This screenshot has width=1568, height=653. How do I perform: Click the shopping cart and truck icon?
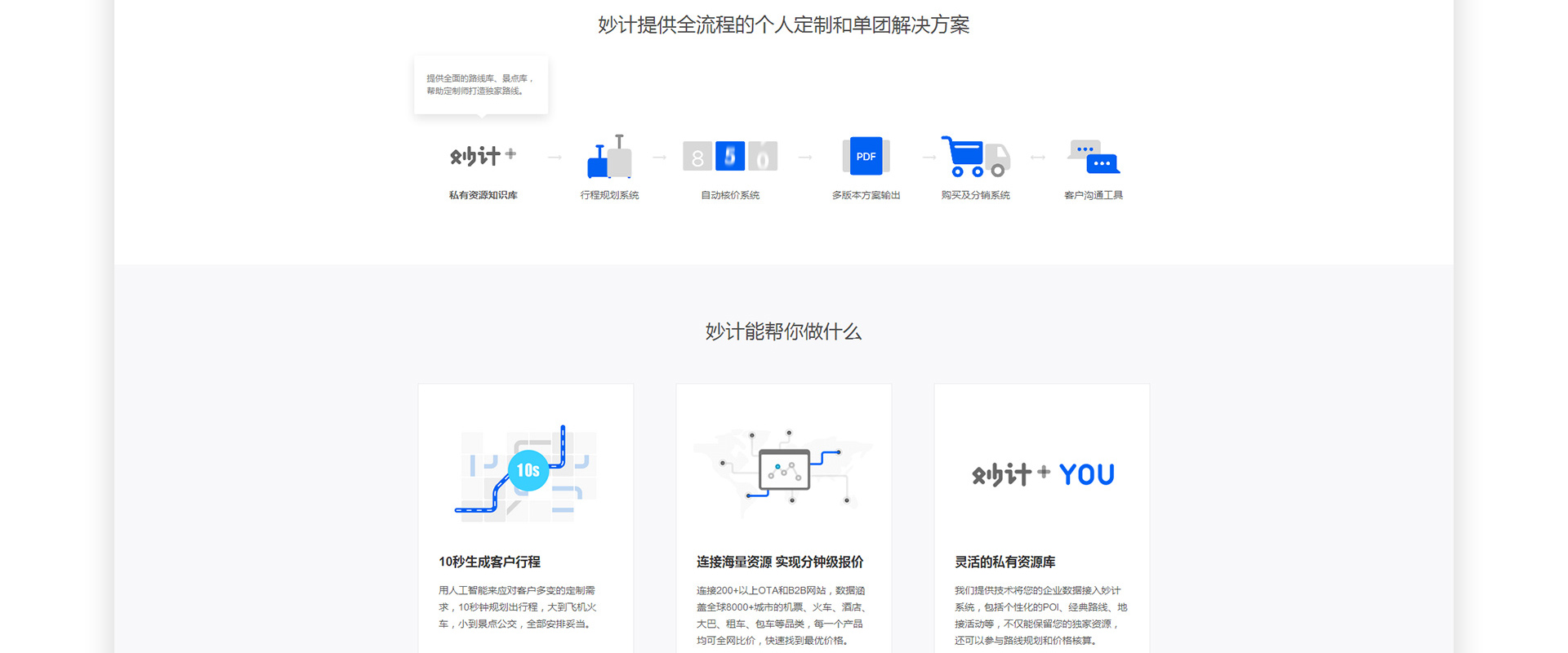point(975,157)
